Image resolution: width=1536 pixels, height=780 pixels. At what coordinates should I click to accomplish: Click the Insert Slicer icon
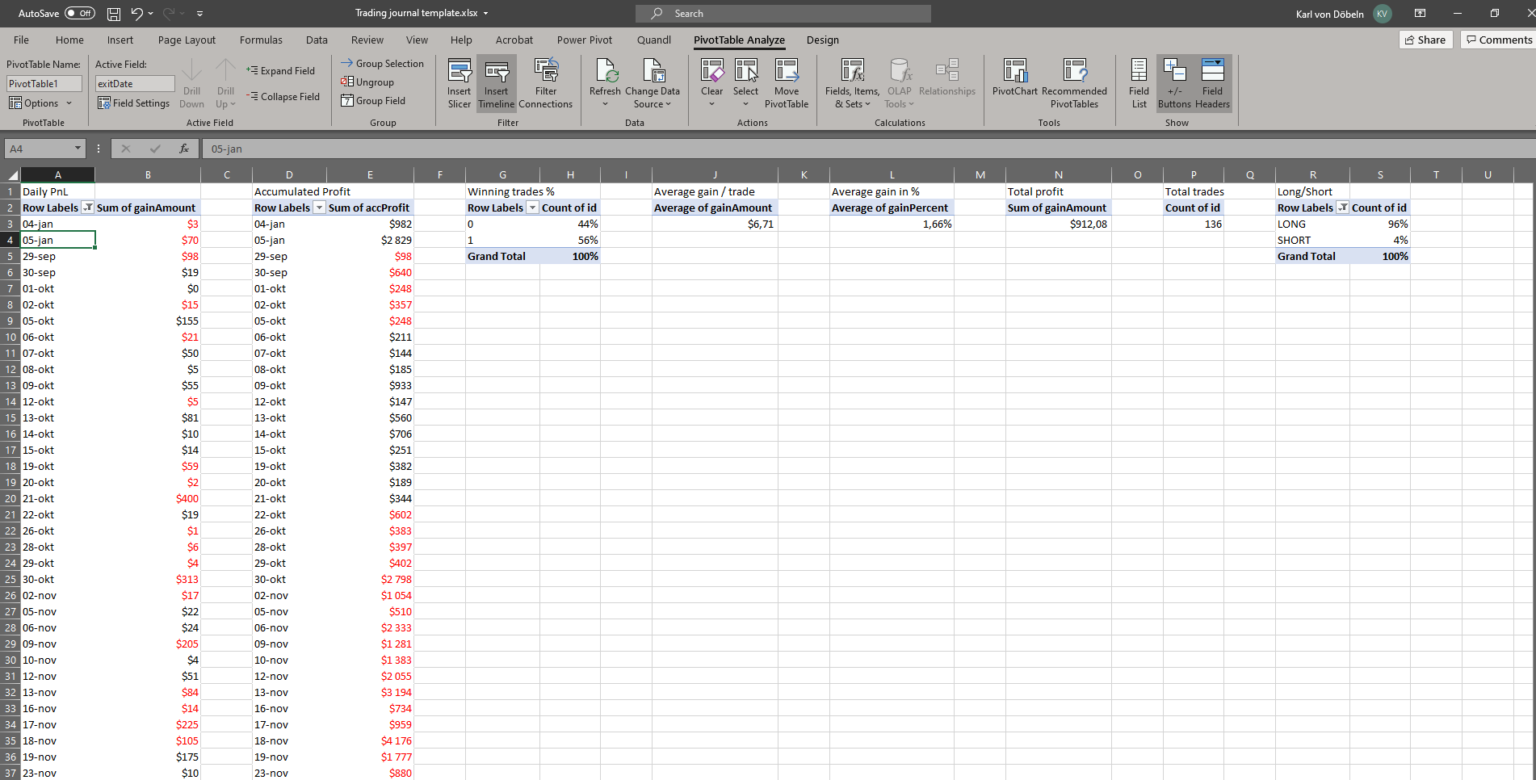(459, 83)
